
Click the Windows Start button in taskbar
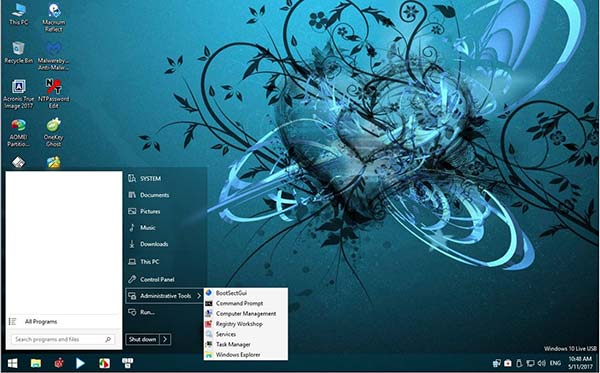click(12, 363)
